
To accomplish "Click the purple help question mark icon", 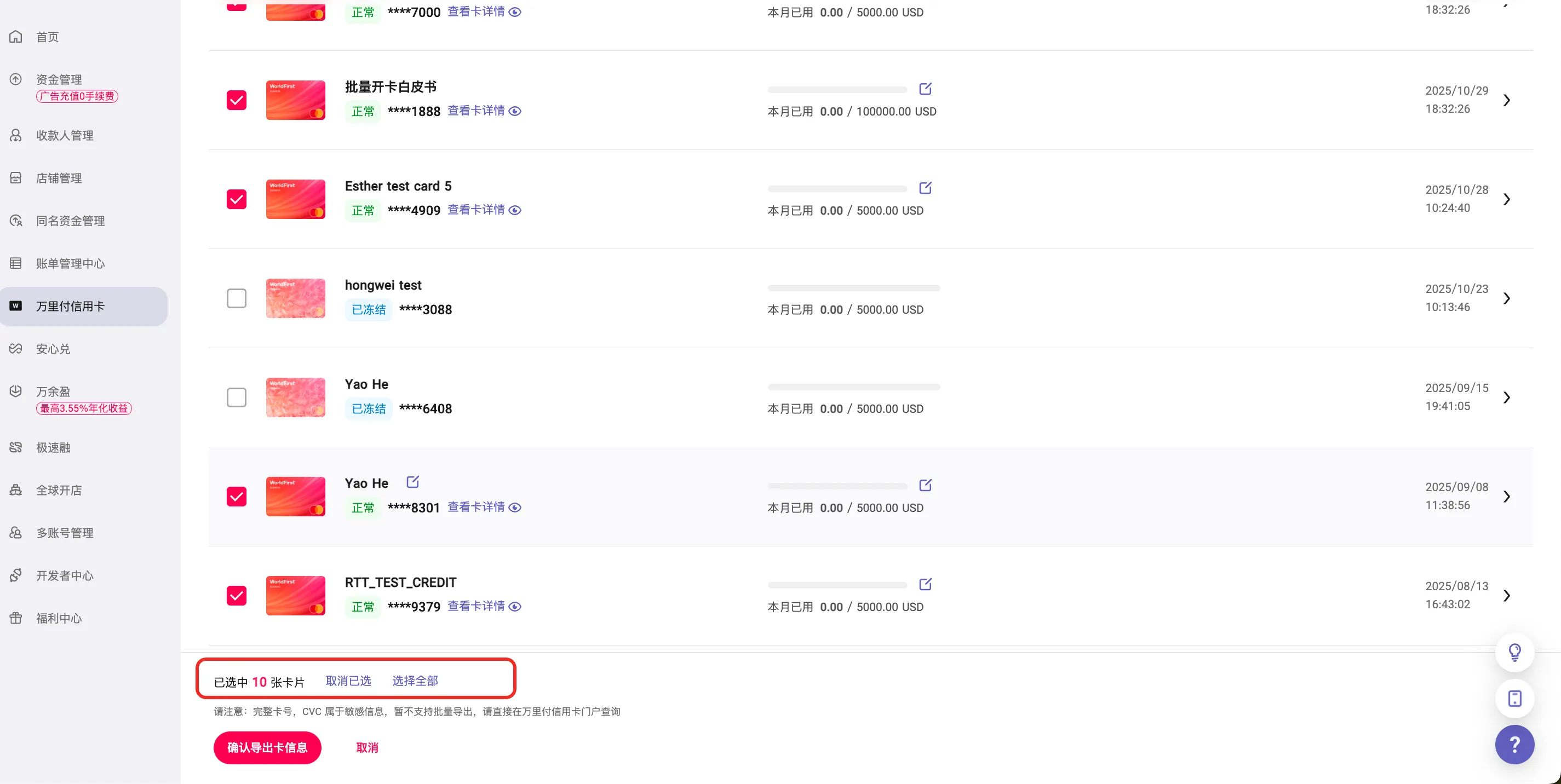I will [x=1514, y=744].
